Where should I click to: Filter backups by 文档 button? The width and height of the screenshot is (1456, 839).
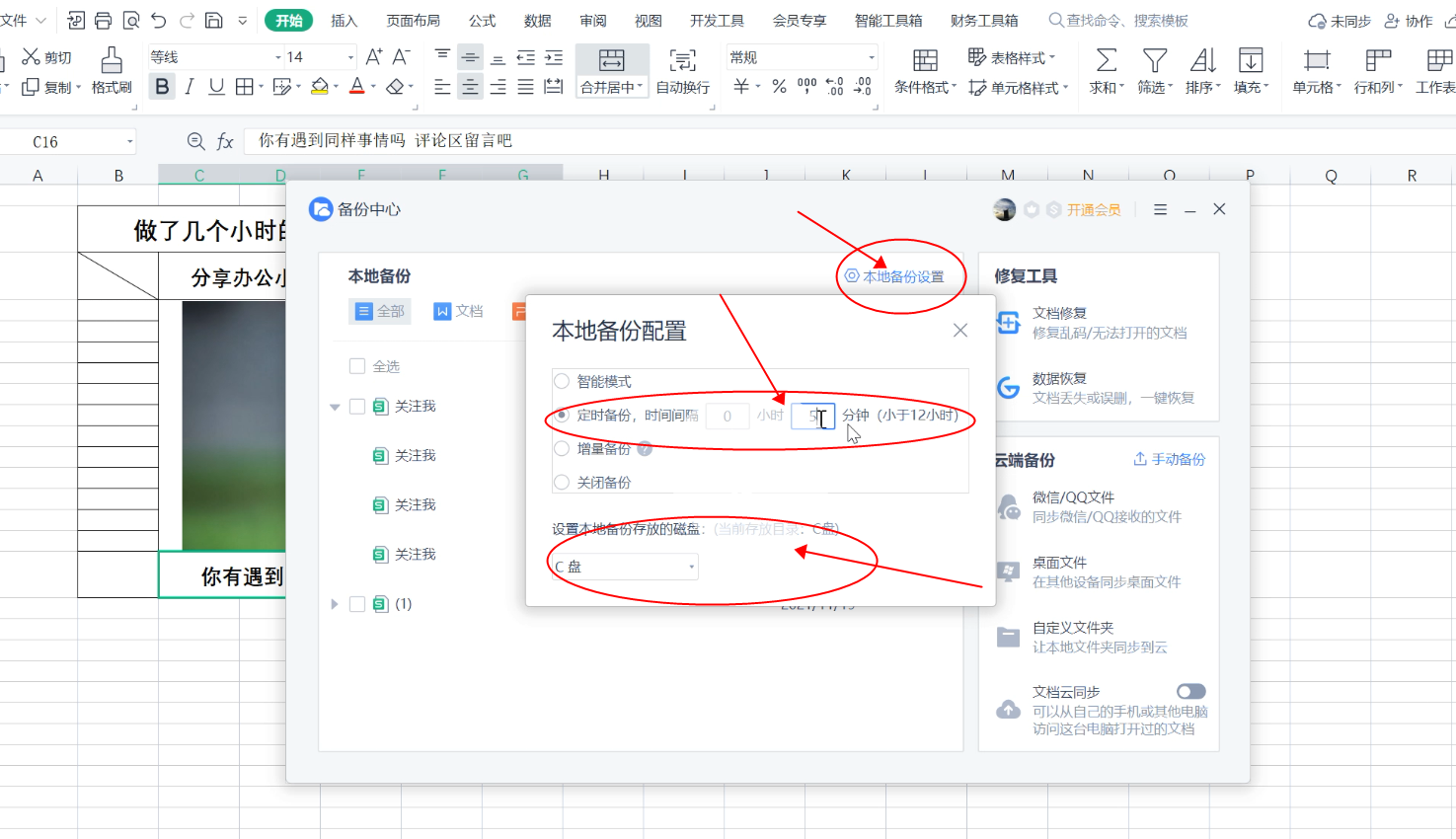coord(459,311)
